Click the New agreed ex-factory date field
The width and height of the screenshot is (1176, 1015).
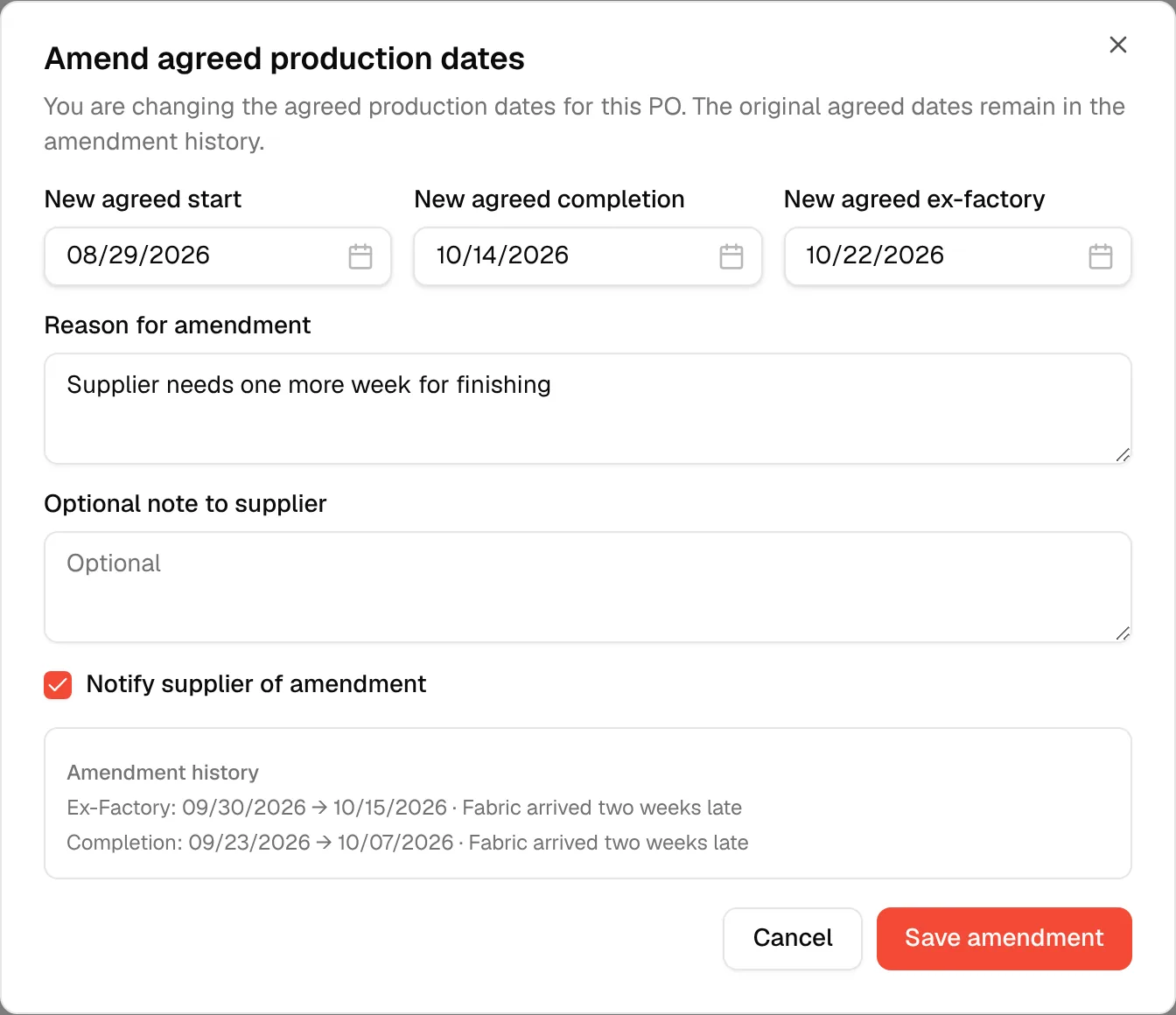click(958, 256)
